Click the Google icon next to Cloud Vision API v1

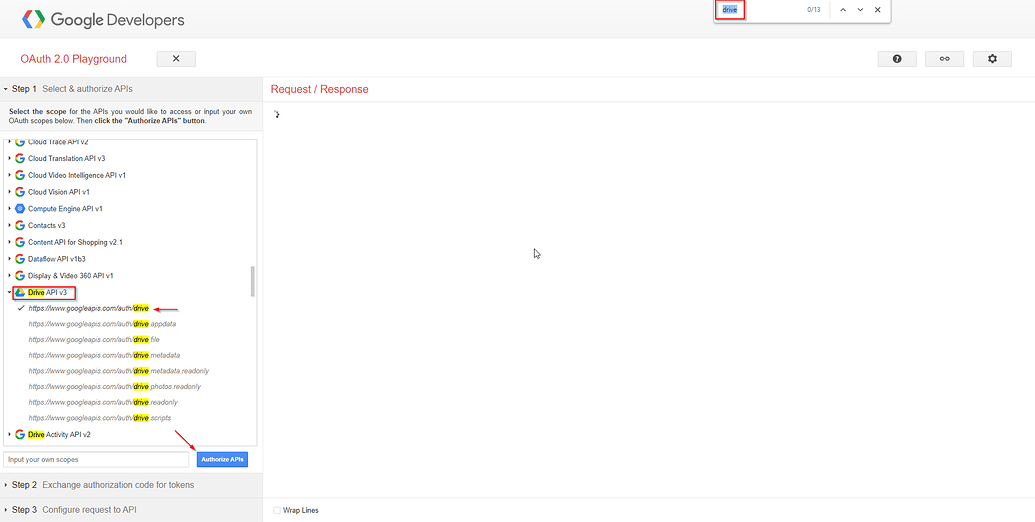point(20,191)
